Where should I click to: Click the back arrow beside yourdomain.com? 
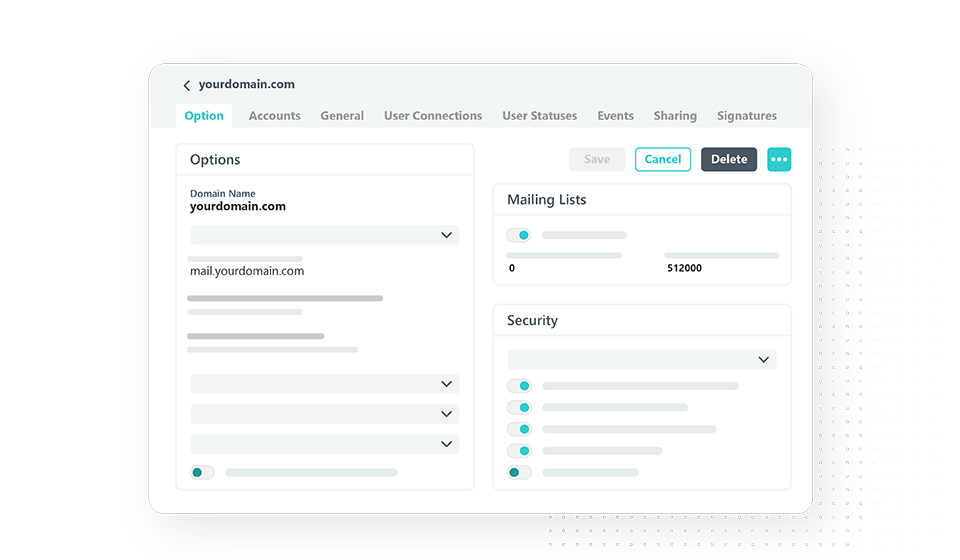tap(186, 86)
